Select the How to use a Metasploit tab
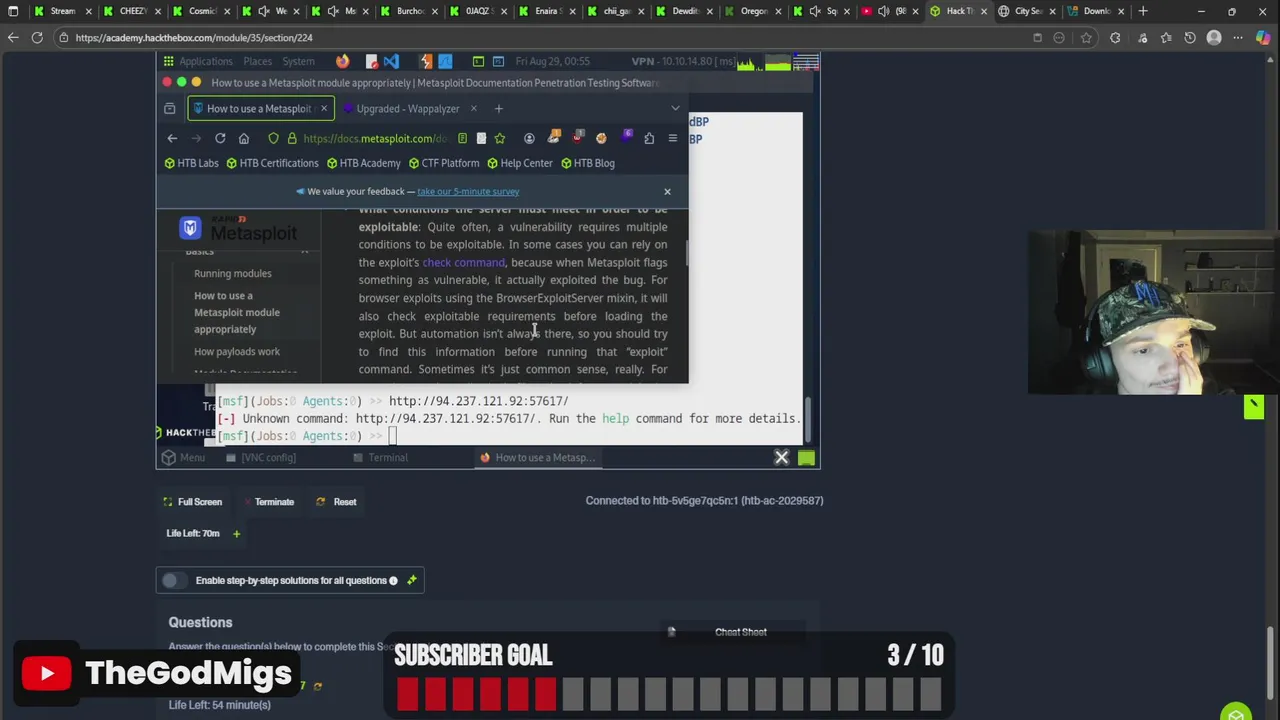This screenshot has height=720, width=1280. click(260, 108)
